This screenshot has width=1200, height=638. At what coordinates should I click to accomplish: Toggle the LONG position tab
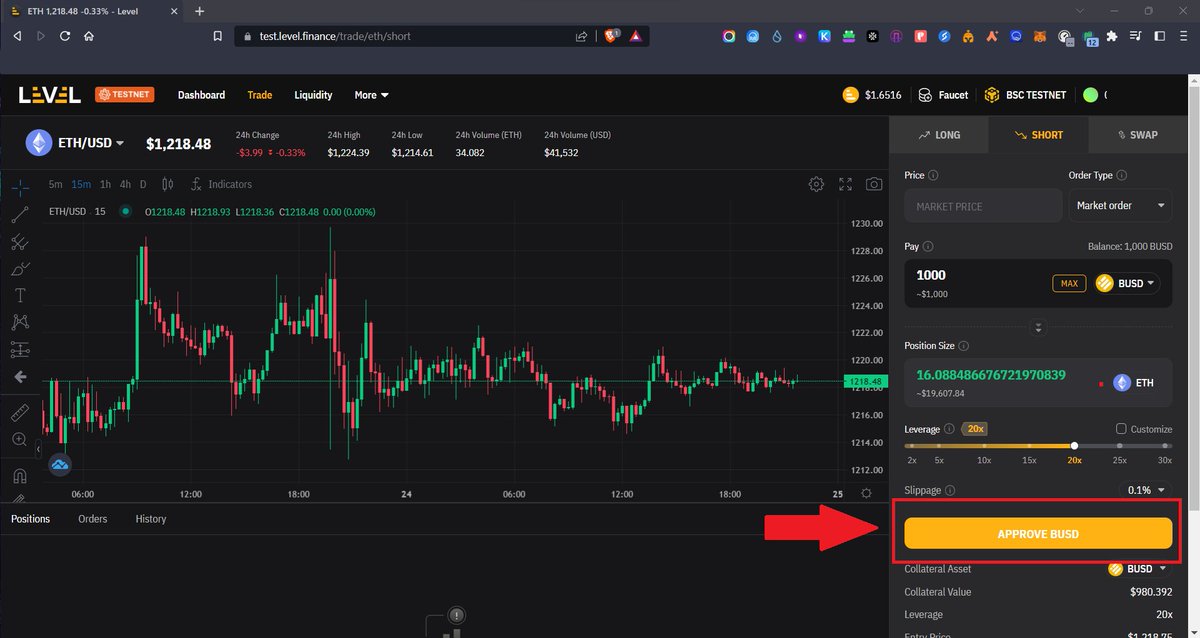[938, 134]
